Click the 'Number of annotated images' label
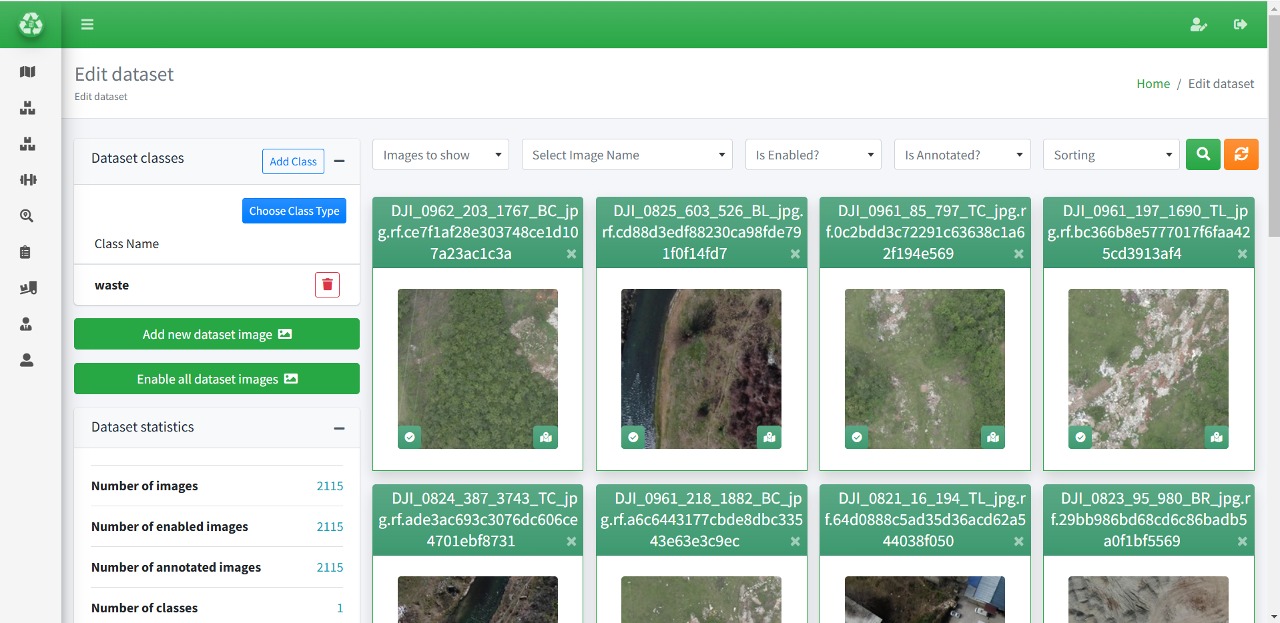 [x=176, y=567]
